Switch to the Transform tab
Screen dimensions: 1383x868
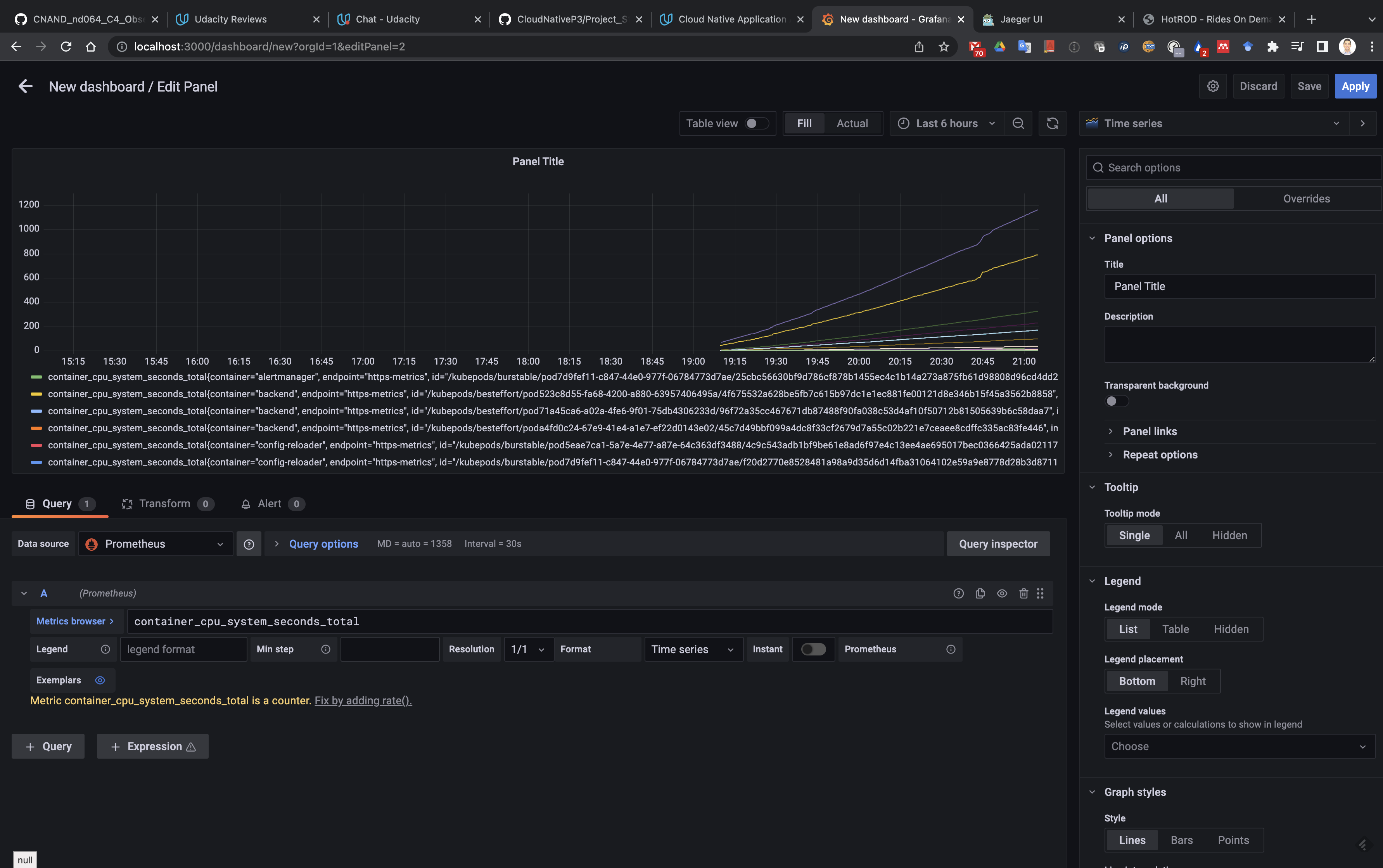coord(165,503)
